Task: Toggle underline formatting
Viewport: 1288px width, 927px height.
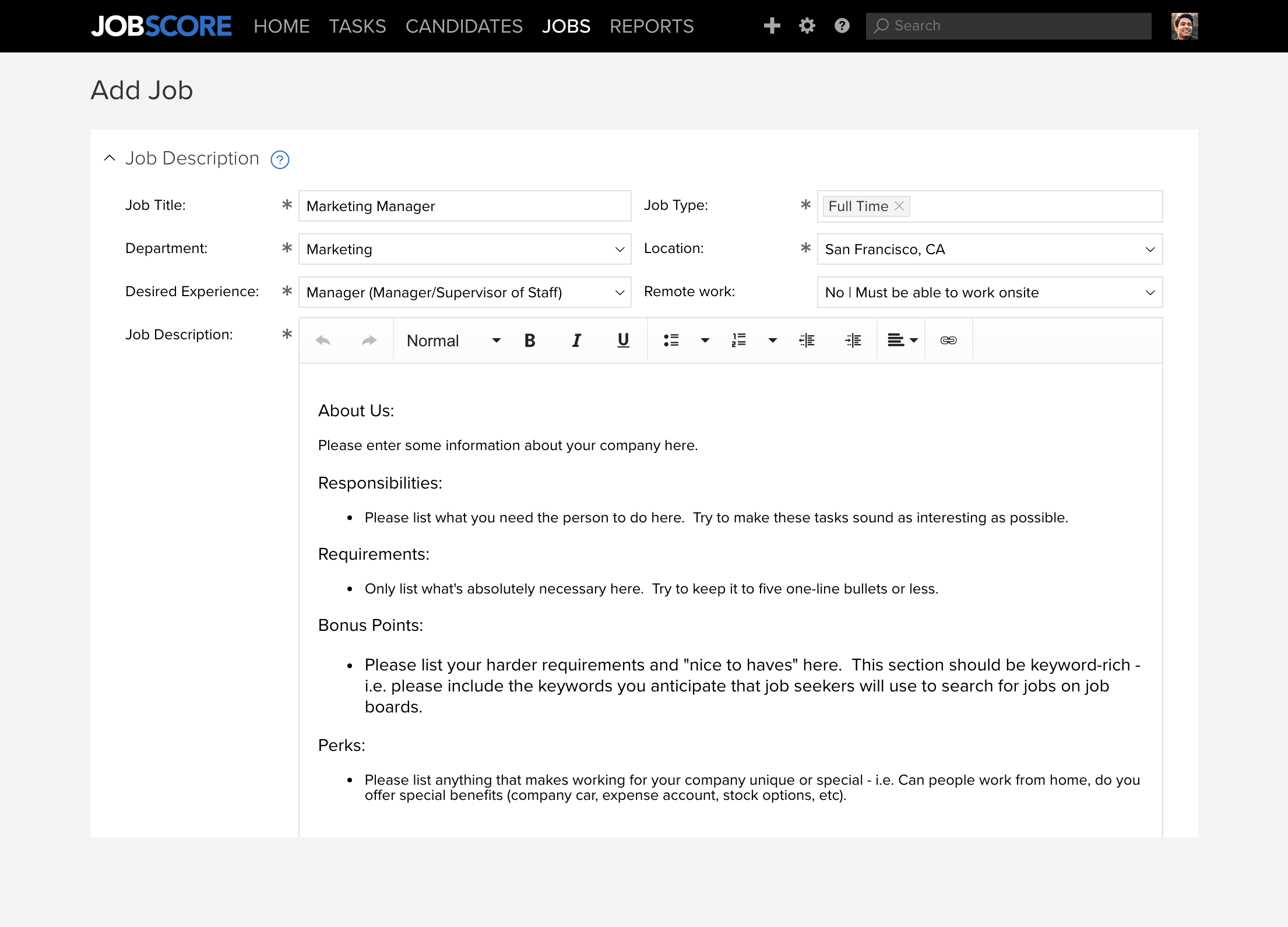Action: point(623,340)
